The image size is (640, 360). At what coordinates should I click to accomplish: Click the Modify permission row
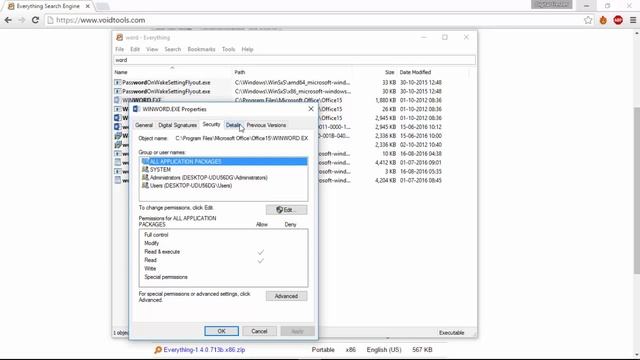click(224, 243)
